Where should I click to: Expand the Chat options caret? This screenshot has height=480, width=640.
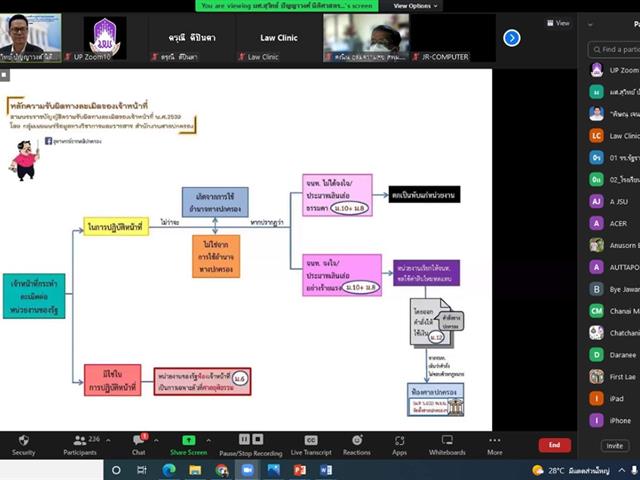coord(156,440)
